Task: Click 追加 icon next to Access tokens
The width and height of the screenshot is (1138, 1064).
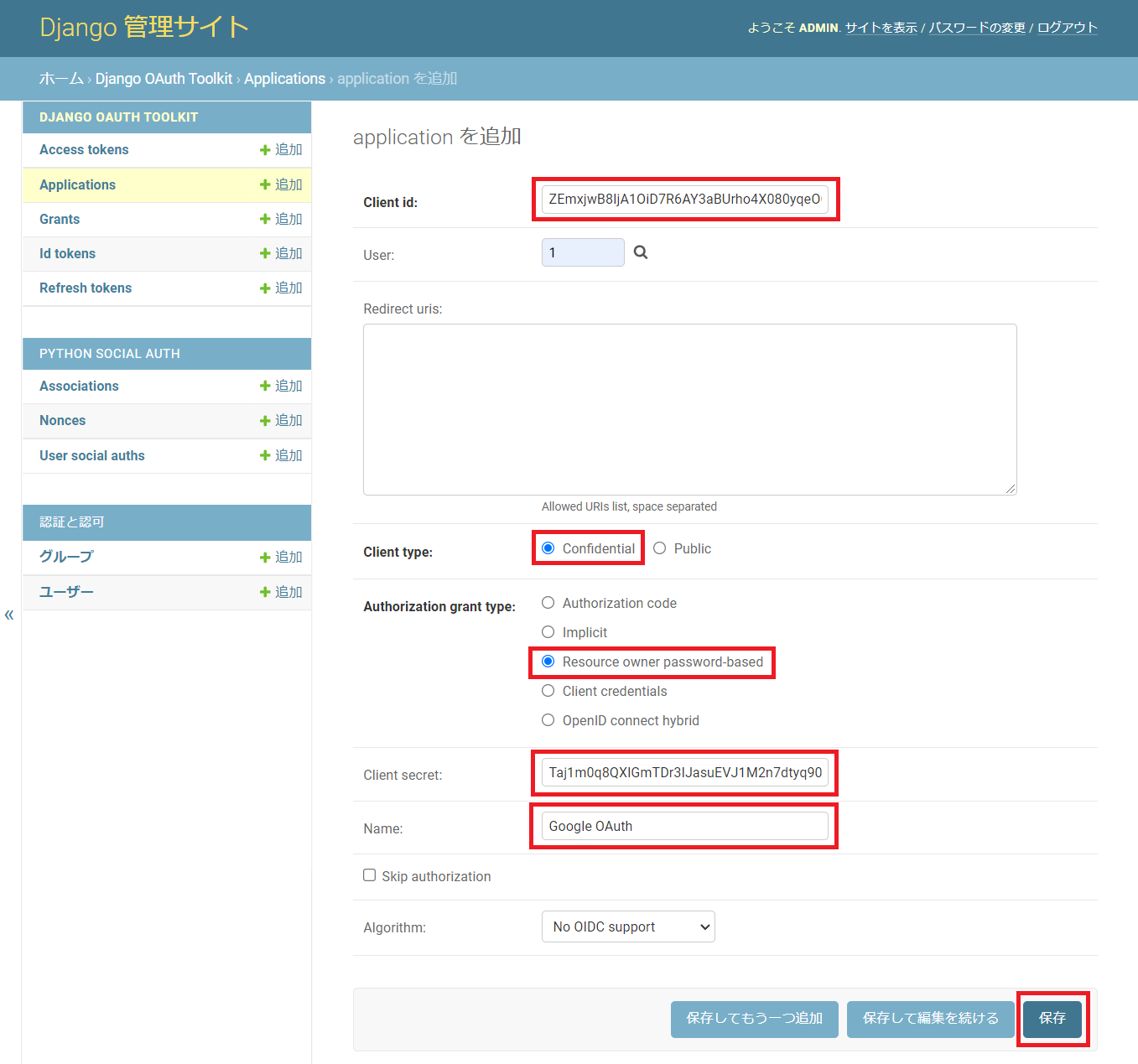Action: click(281, 149)
